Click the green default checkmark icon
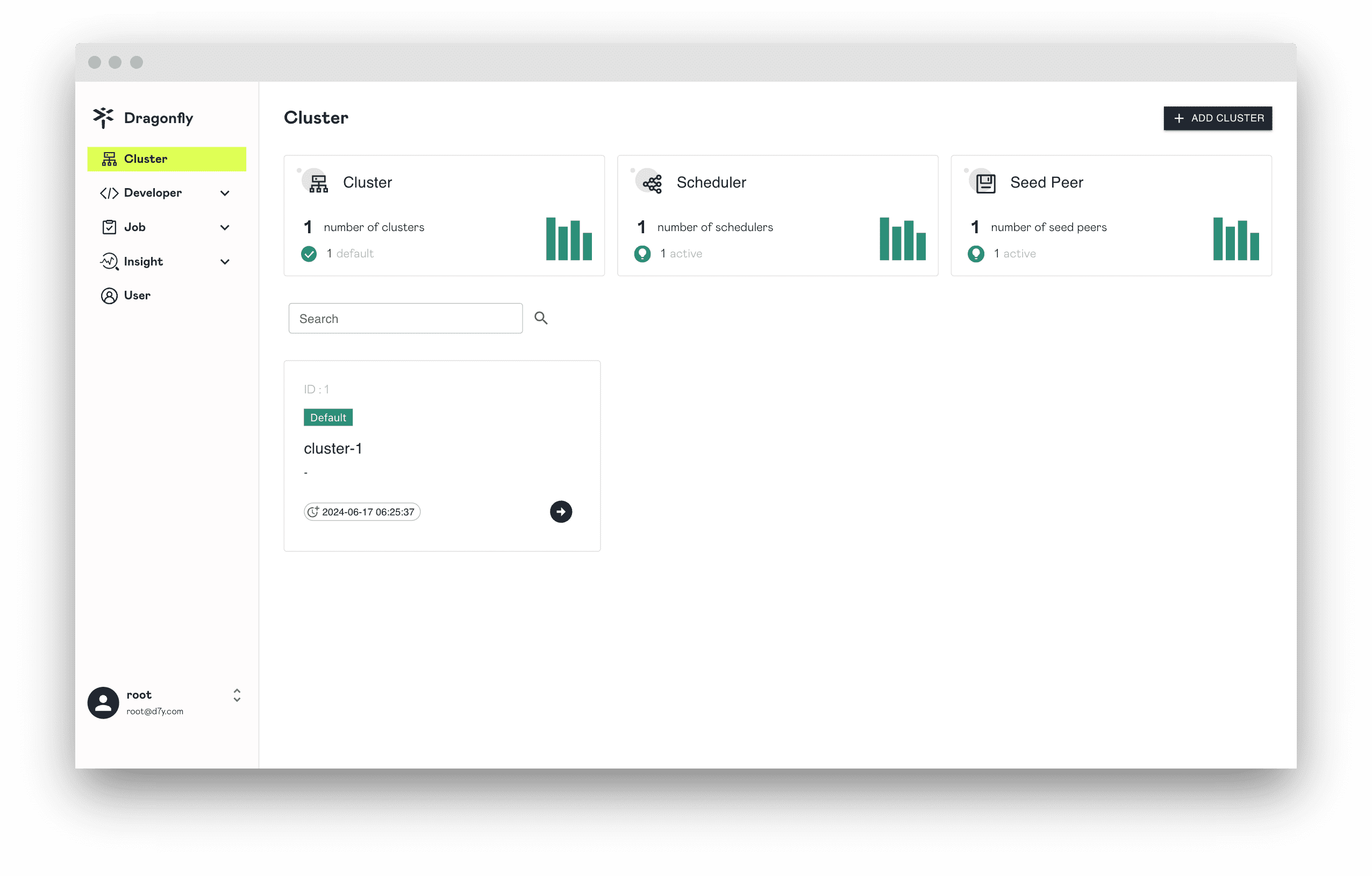 click(x=309, y=254)
